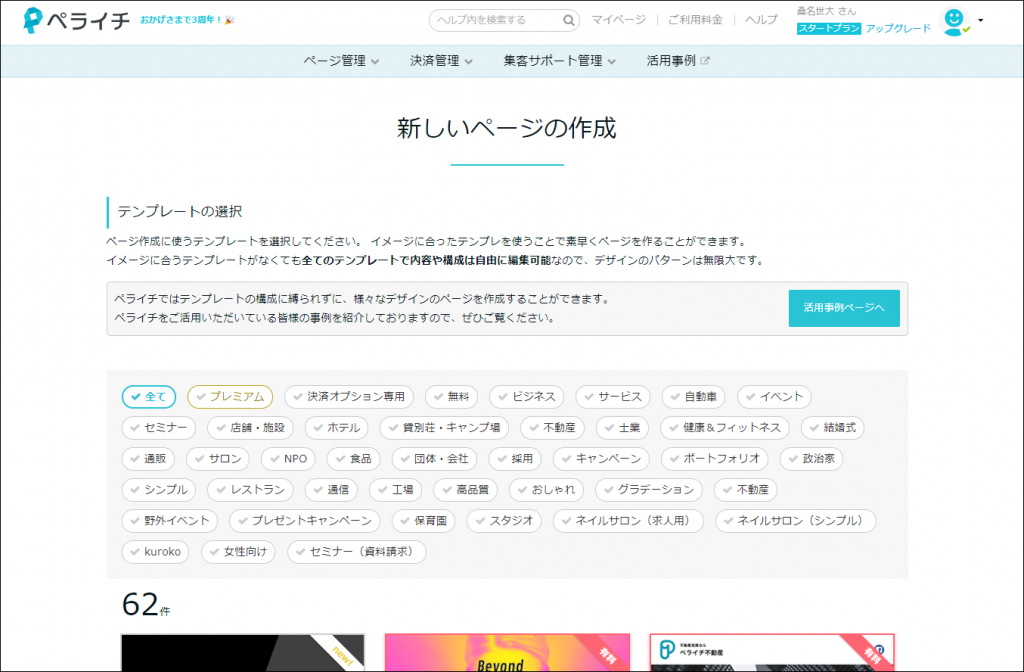Viewport: 1024px width, 672px height.
Task: Toggle the セミナー filter tag
Action: pyautogui.click(x=159, y=428)
